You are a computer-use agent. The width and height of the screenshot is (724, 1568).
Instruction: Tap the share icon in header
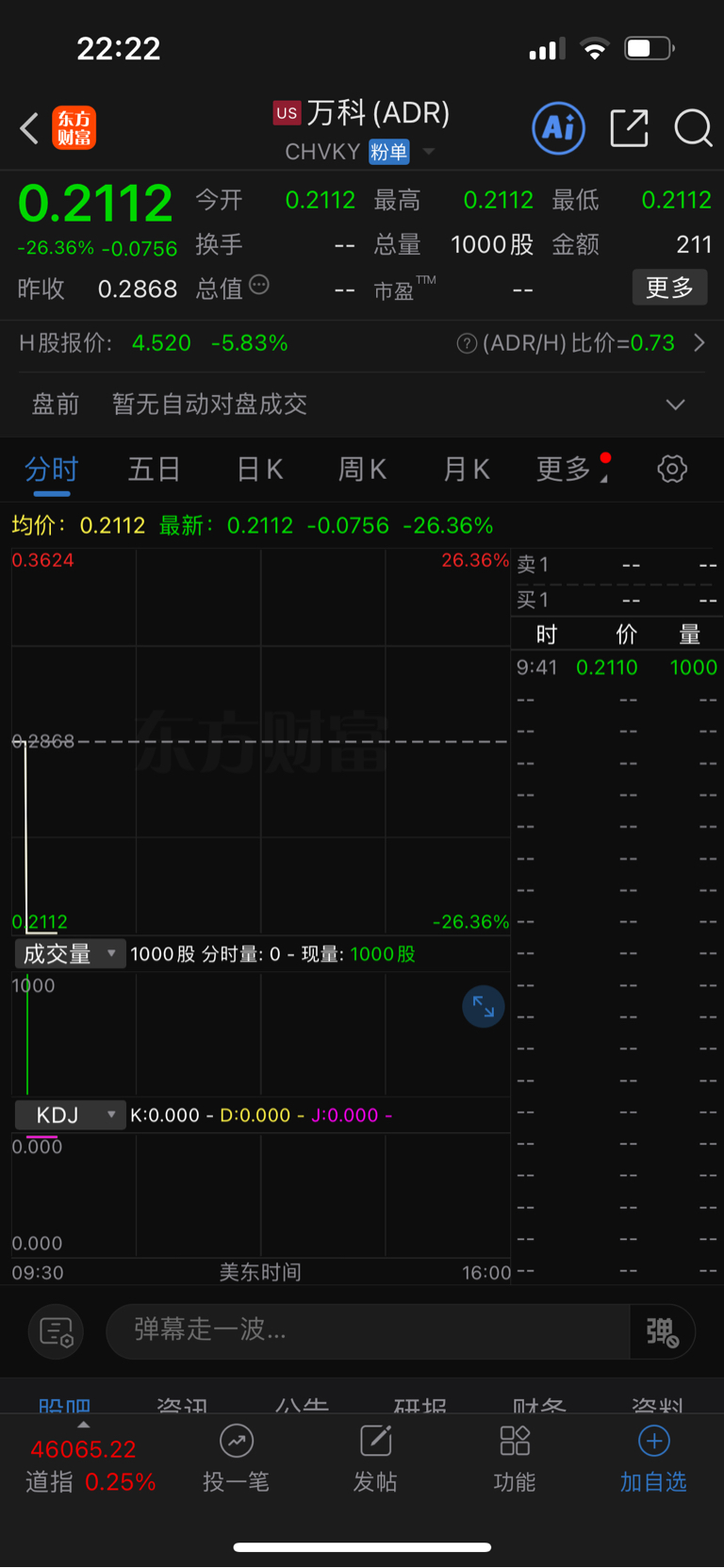629,128
